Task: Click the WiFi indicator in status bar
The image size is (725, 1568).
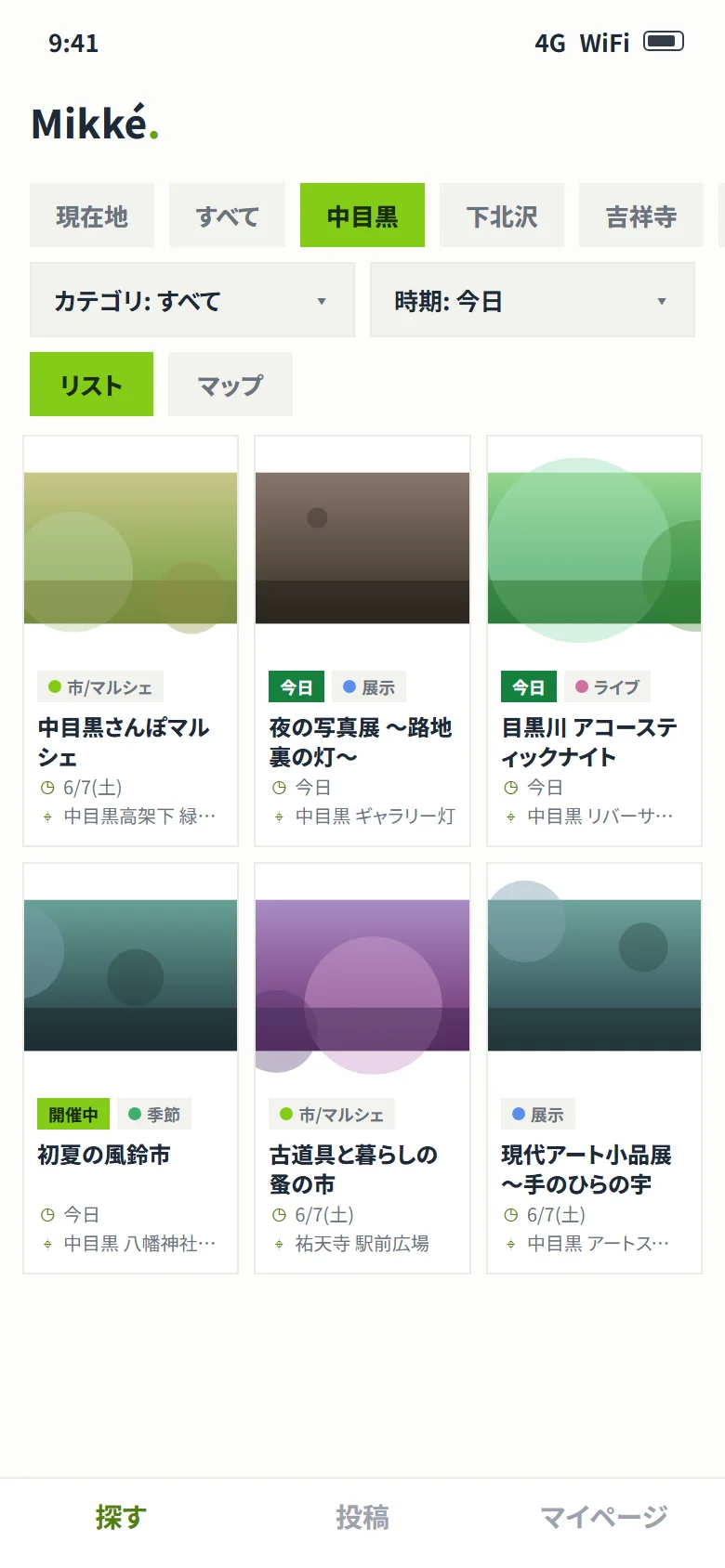Action: (604, 43)
